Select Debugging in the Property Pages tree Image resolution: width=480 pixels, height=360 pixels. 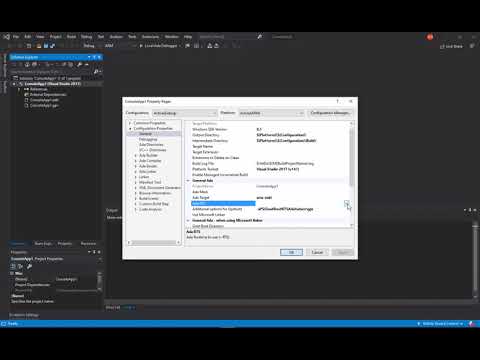148,139
